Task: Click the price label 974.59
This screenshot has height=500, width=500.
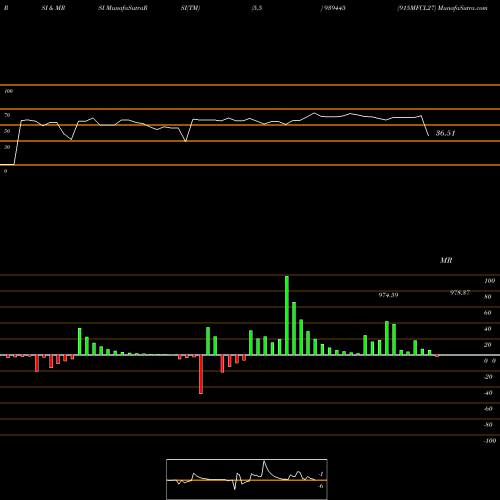Action: (388, 295)
